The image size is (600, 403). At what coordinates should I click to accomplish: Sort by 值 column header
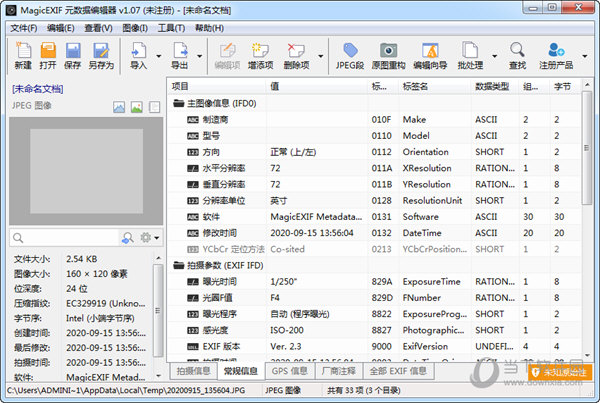[x=317, y=86]
